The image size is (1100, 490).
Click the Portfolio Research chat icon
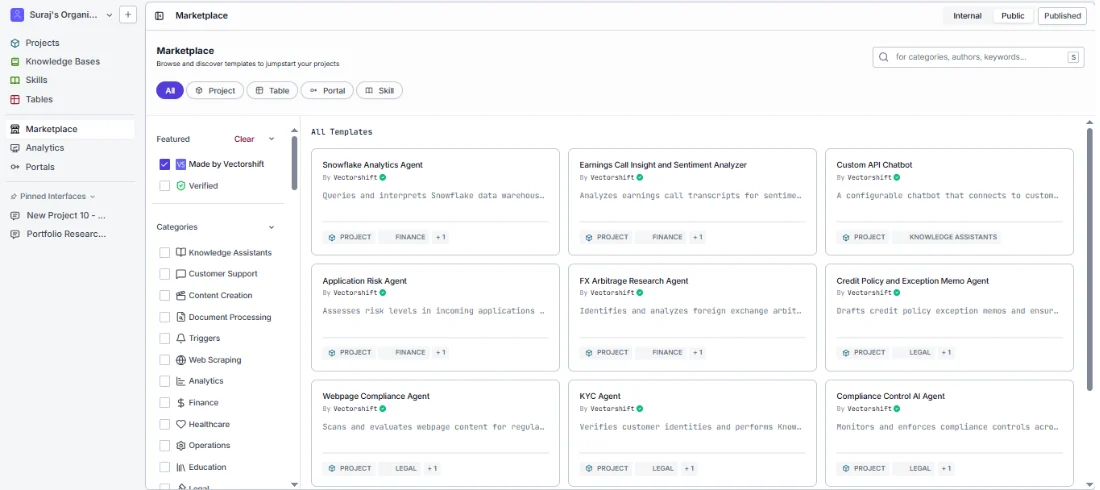(x=15, y=234)
